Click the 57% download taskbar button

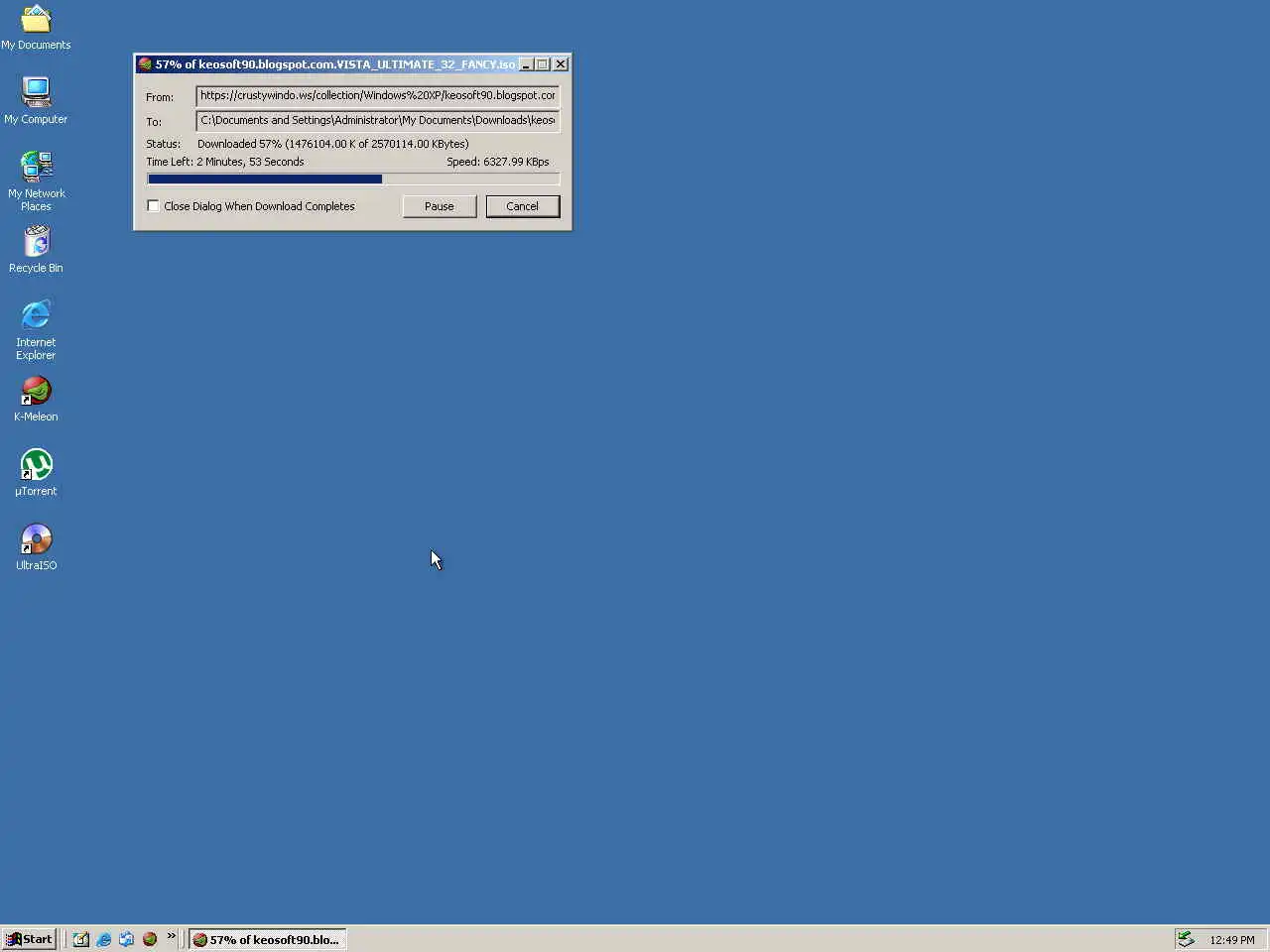268,939
